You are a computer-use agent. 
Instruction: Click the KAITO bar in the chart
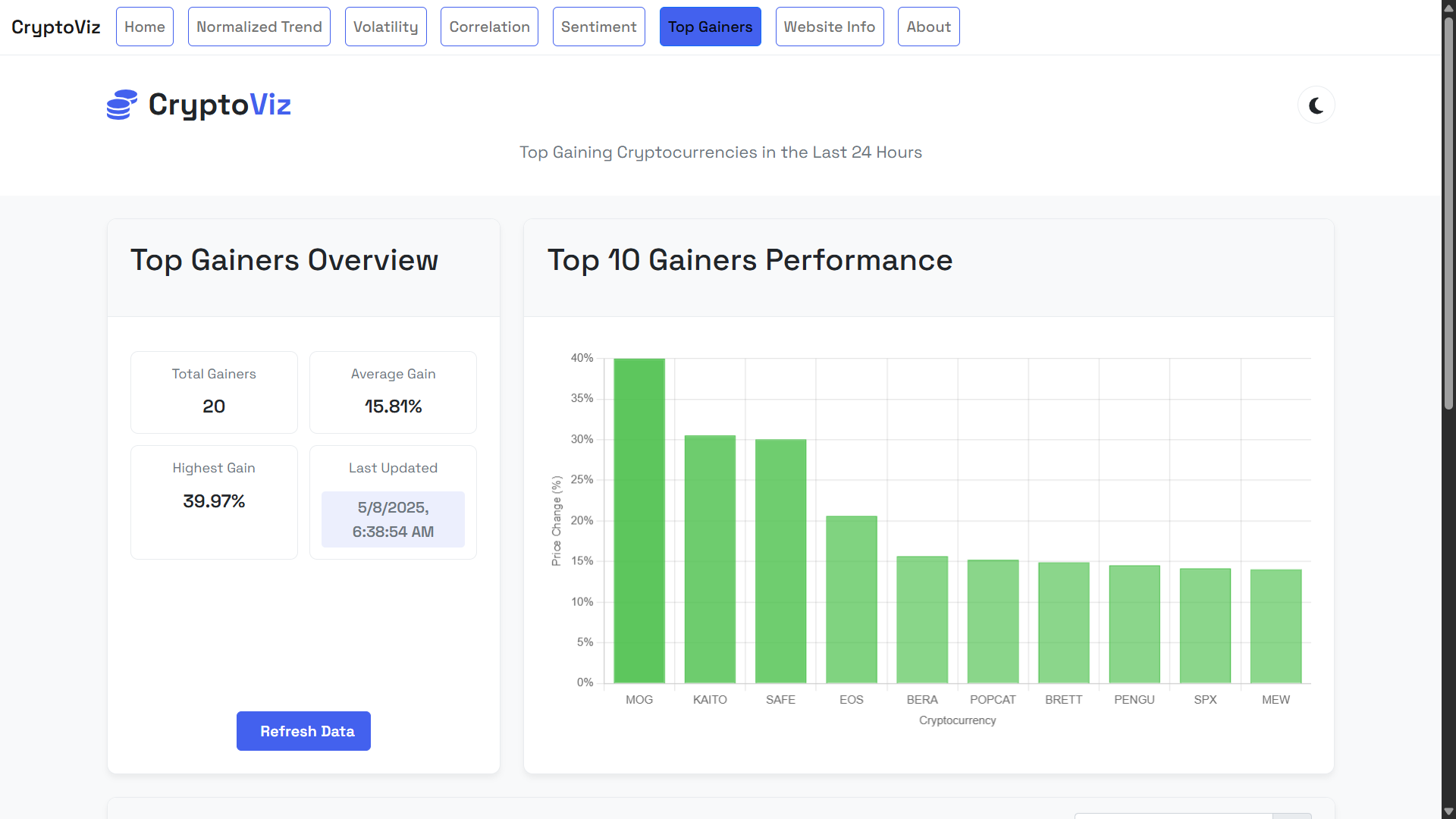710,559
